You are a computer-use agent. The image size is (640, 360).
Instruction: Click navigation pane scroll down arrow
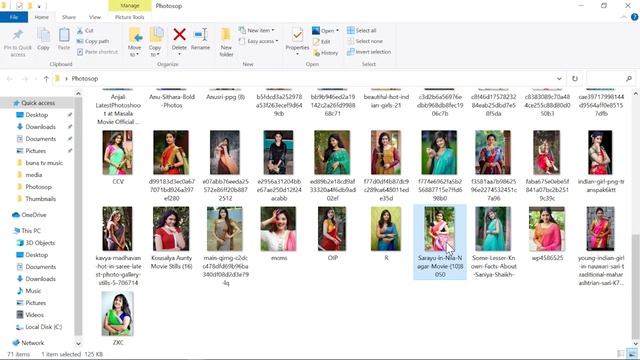[x=78, y=344]
